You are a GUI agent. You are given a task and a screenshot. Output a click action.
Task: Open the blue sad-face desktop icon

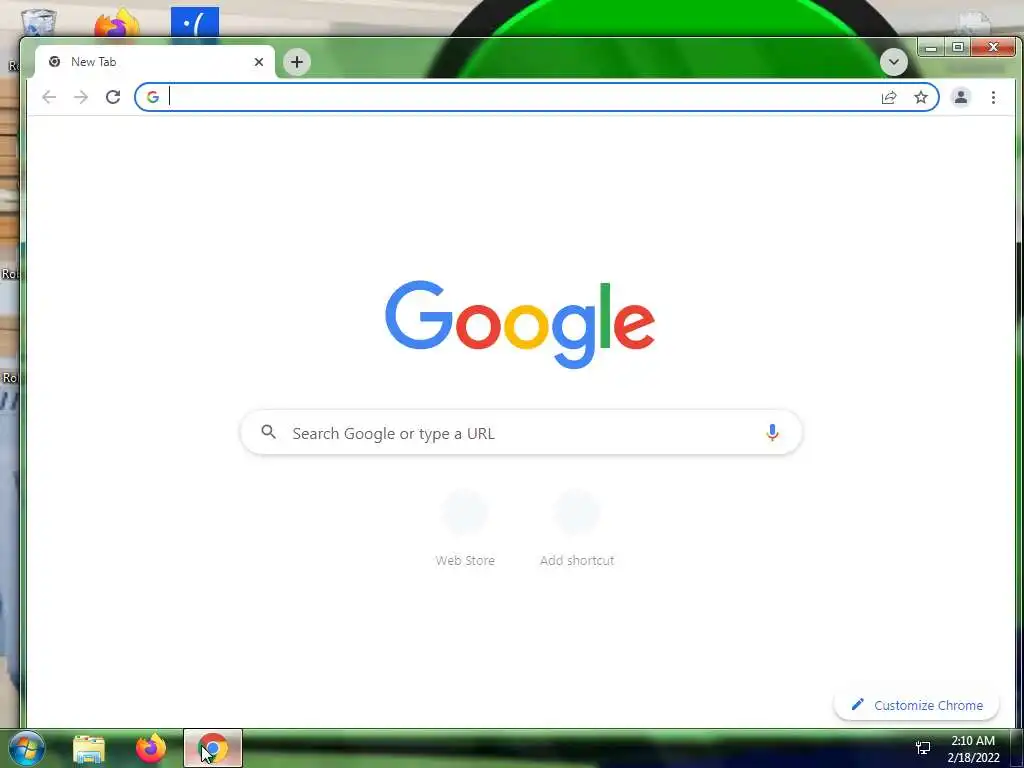coord(195,22)
